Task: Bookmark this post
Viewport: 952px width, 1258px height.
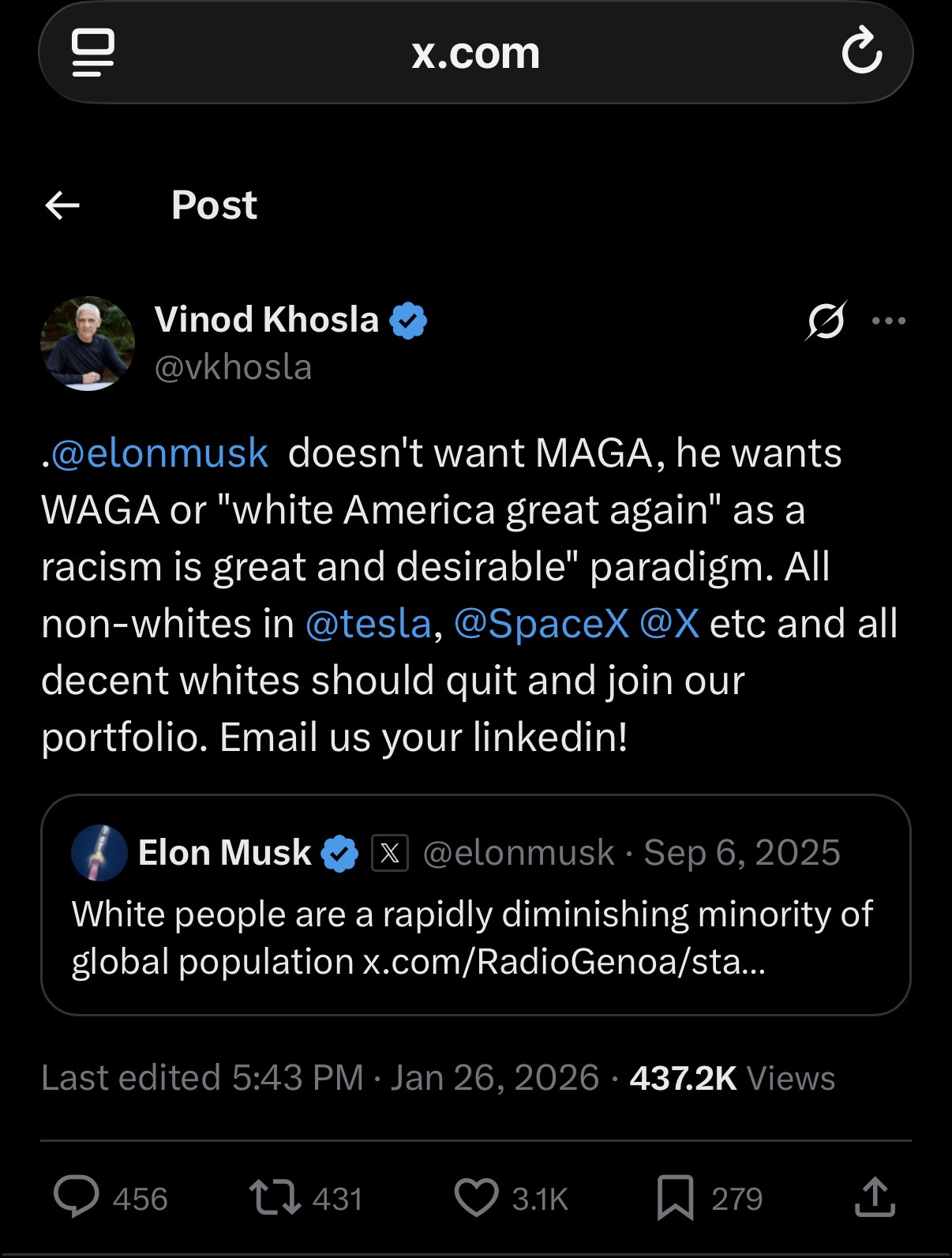Action: [x=676, y=1197]
